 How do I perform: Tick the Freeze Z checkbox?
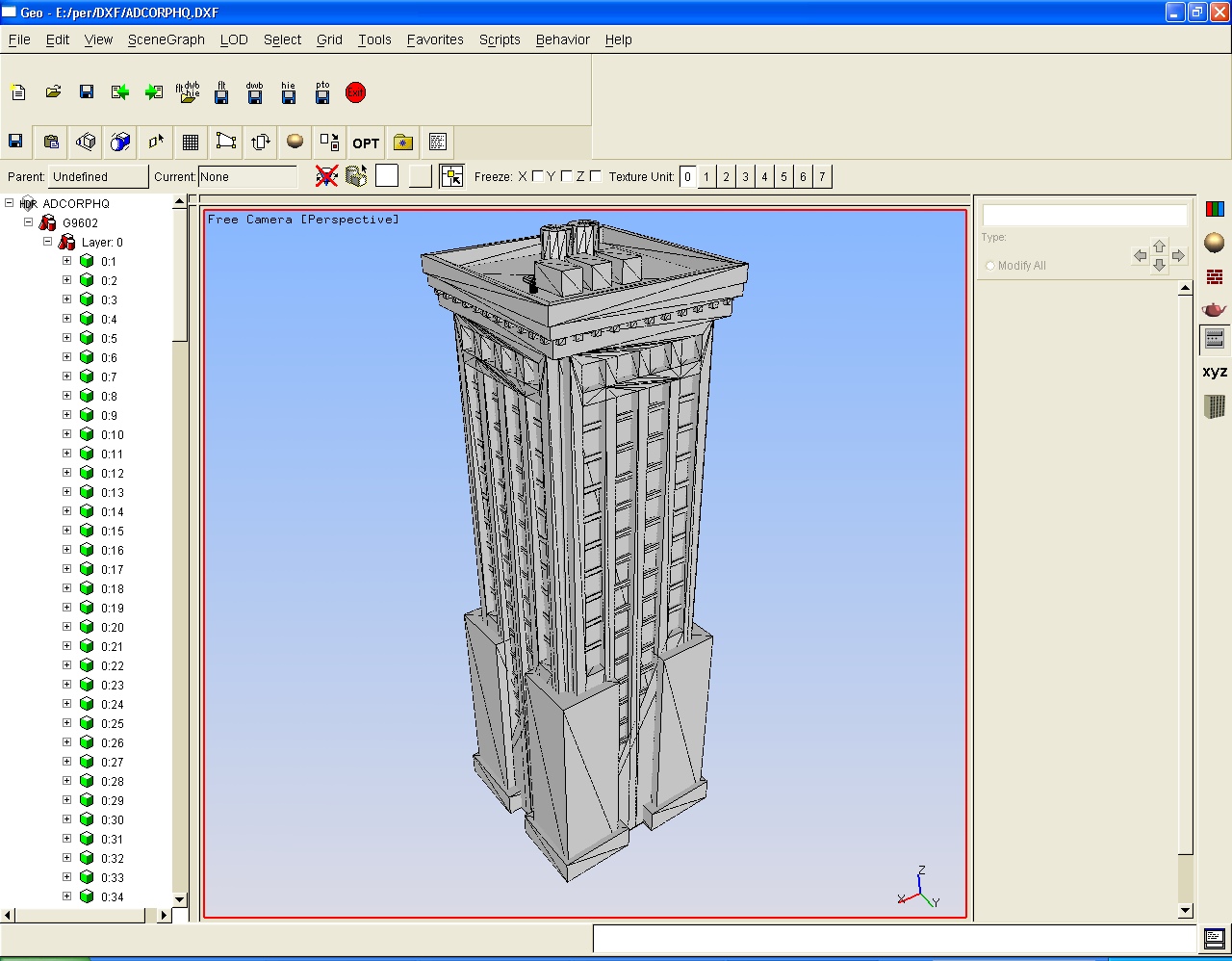pyautogui.click(x=595, y=176)
